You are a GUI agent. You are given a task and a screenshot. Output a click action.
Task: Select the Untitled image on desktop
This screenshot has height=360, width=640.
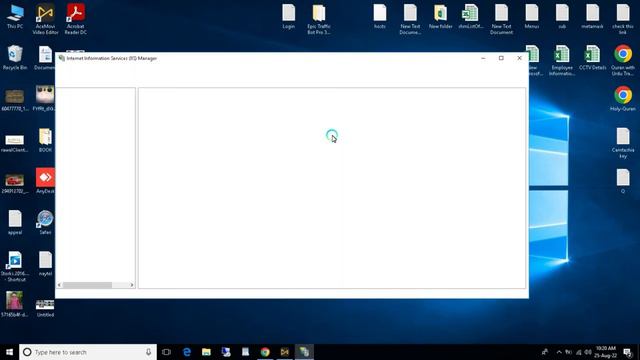(x=45, y=308)
